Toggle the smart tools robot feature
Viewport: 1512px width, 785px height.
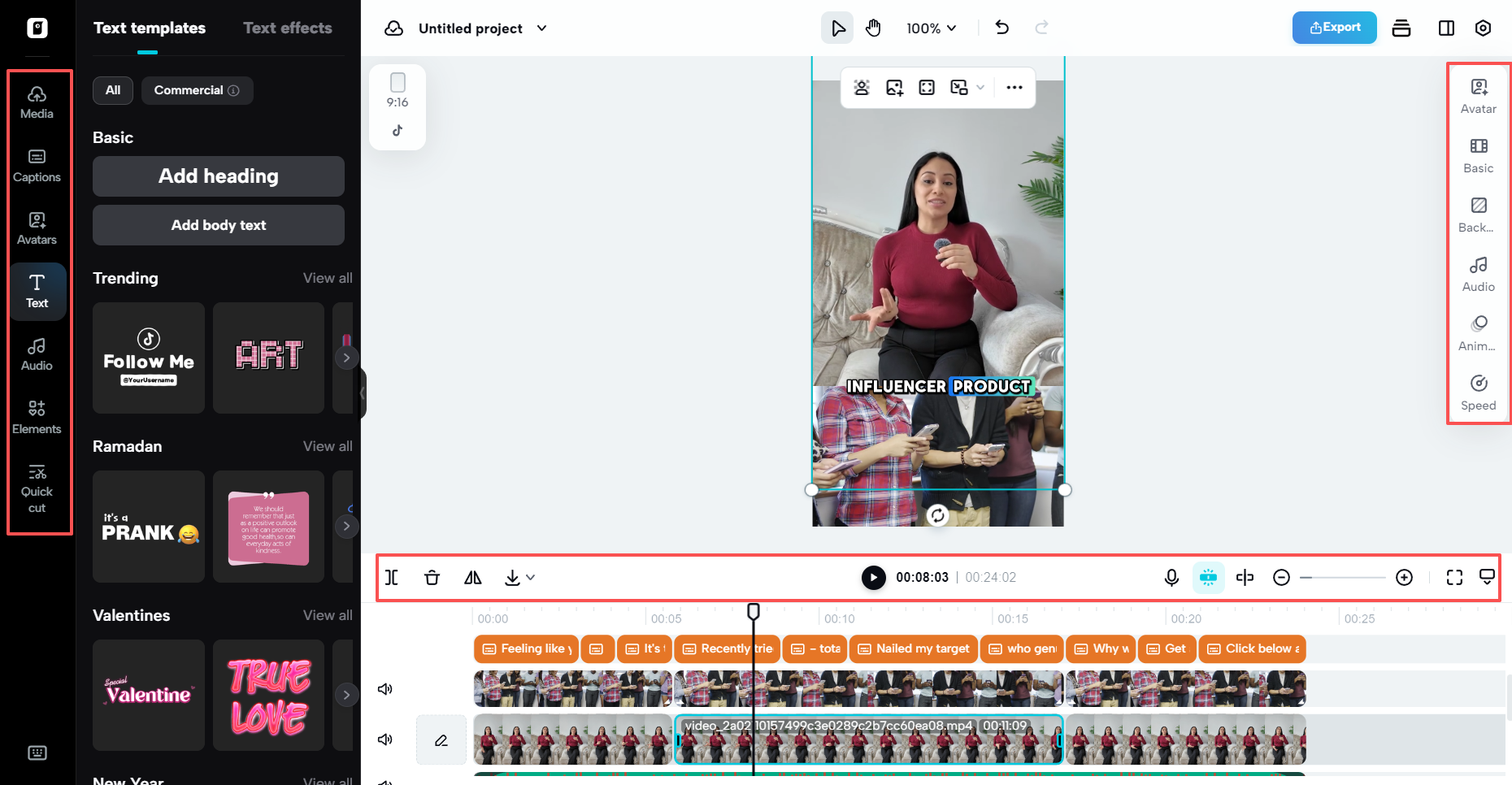tap(1208, 577)
